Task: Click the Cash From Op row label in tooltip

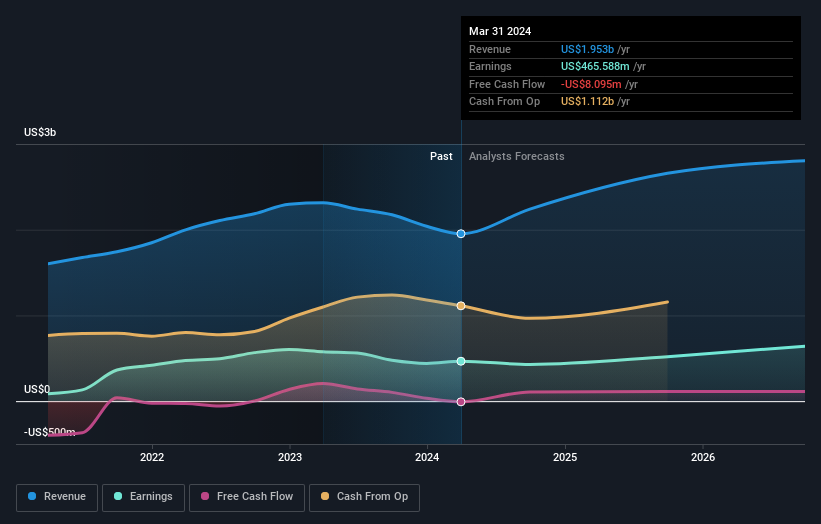Action: [x=504, y=102]
